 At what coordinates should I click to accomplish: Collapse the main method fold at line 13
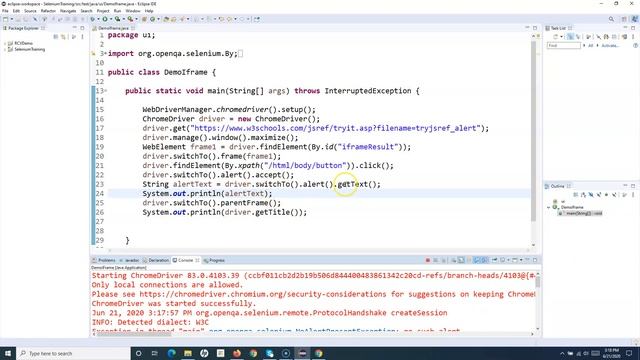[106, 91]
